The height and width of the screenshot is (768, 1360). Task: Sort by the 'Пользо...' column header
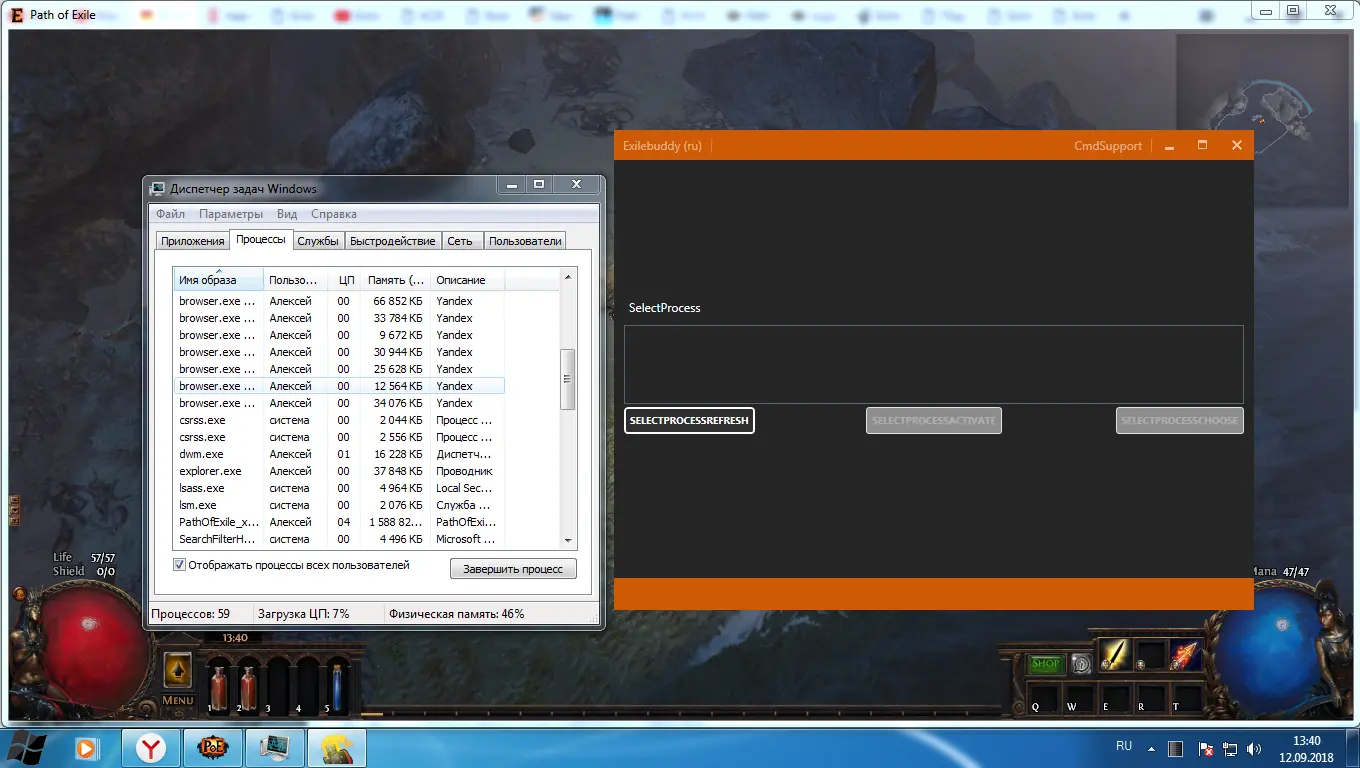coord(296,280)
